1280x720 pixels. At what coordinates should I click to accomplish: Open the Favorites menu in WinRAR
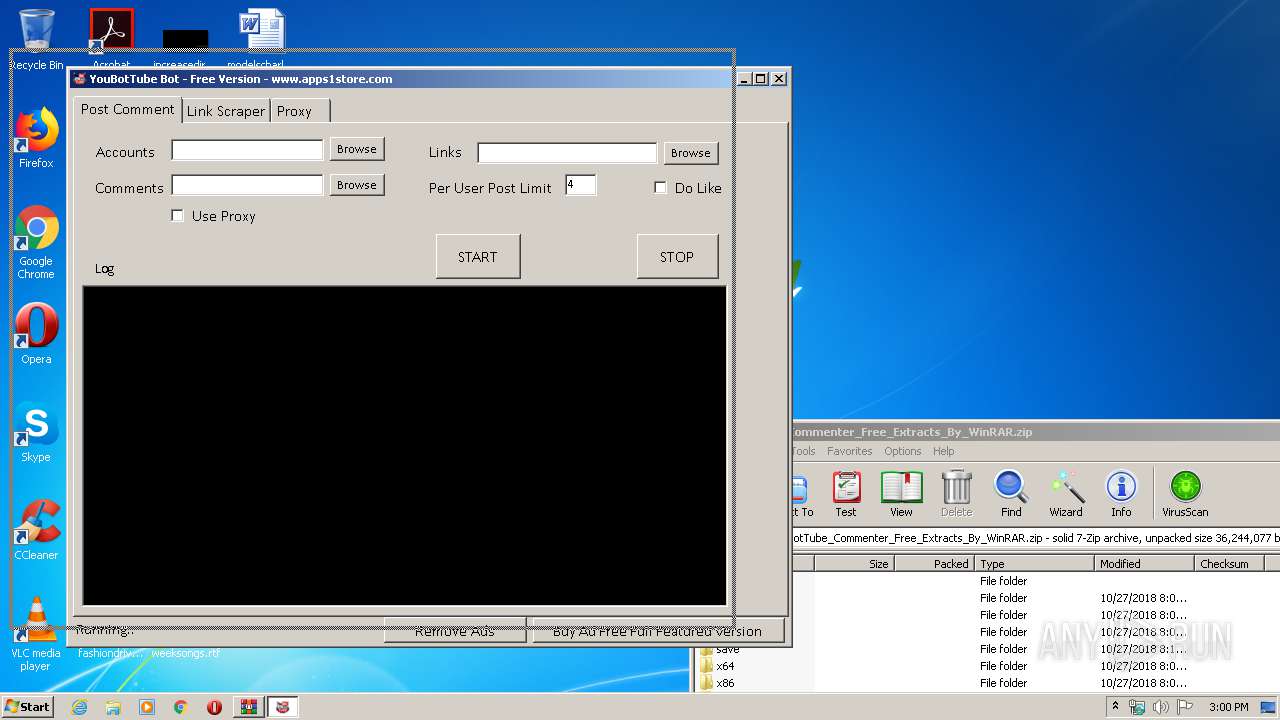pyautogui.click(x=849, y=451)
